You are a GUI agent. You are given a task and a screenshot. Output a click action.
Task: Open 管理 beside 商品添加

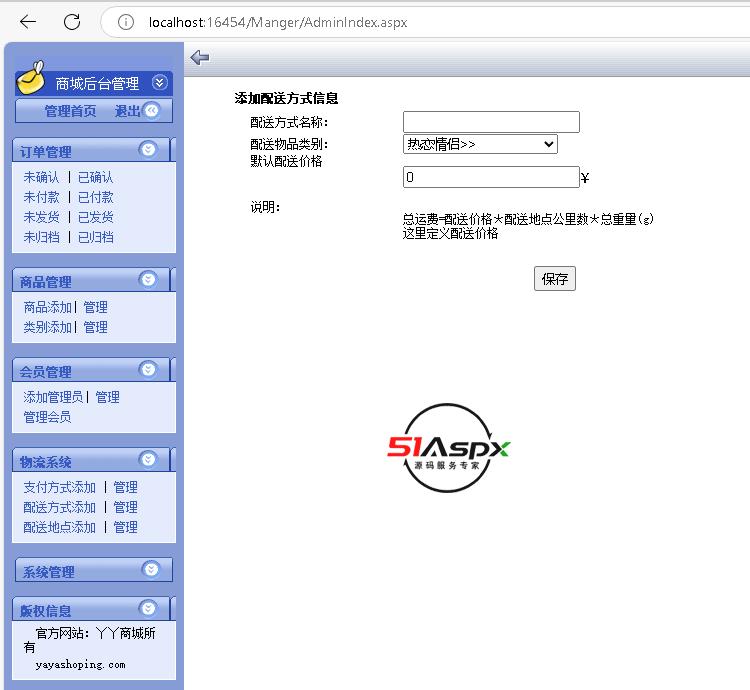click(96, 307)
